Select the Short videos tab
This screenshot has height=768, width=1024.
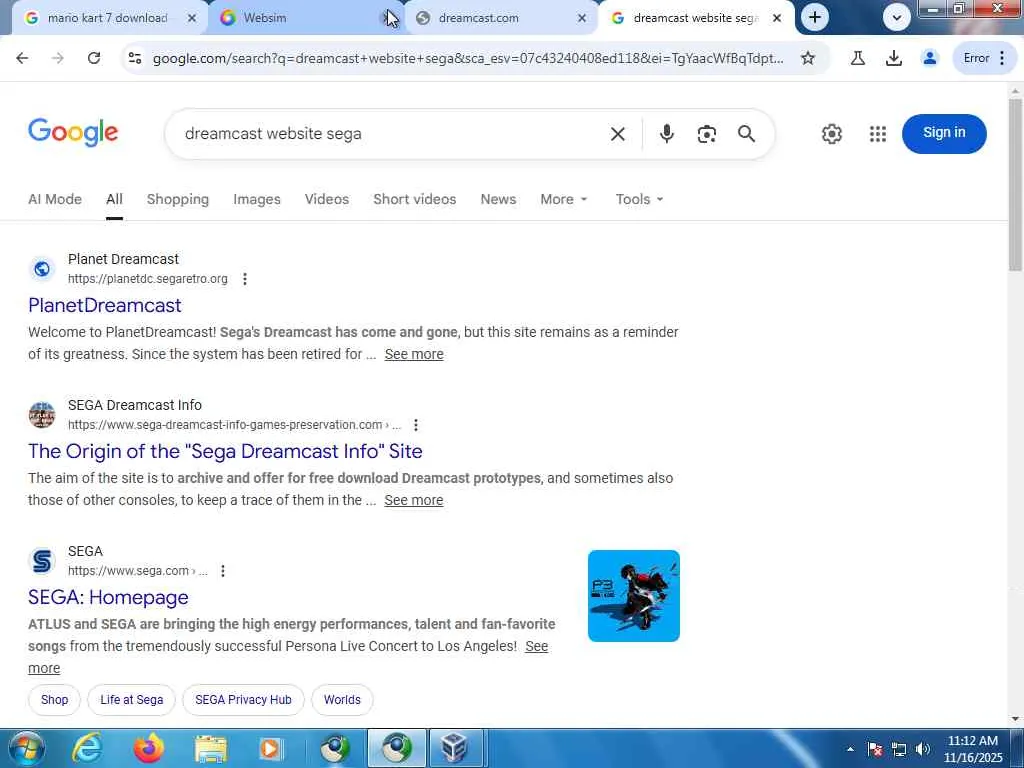tap(415, 199)
